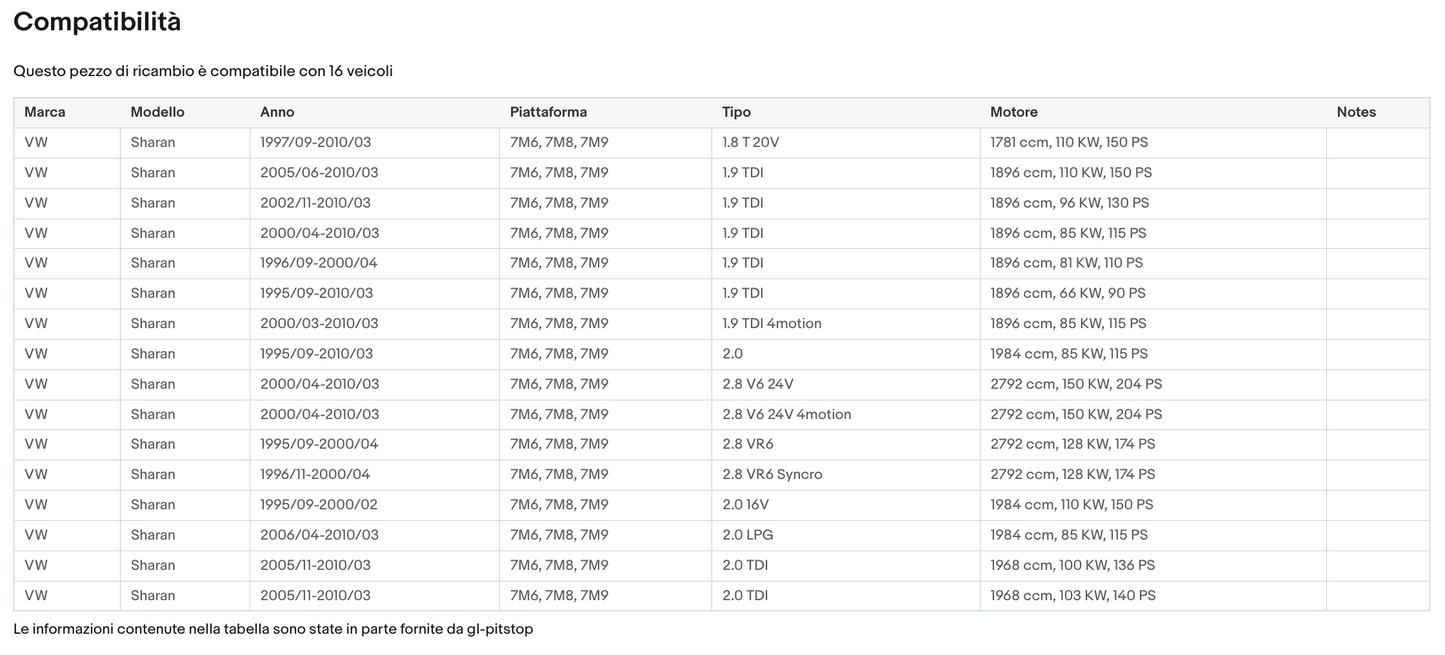Click the 1.9 TDI 4motion cell
1445x655 pixels.
[771, 323]
